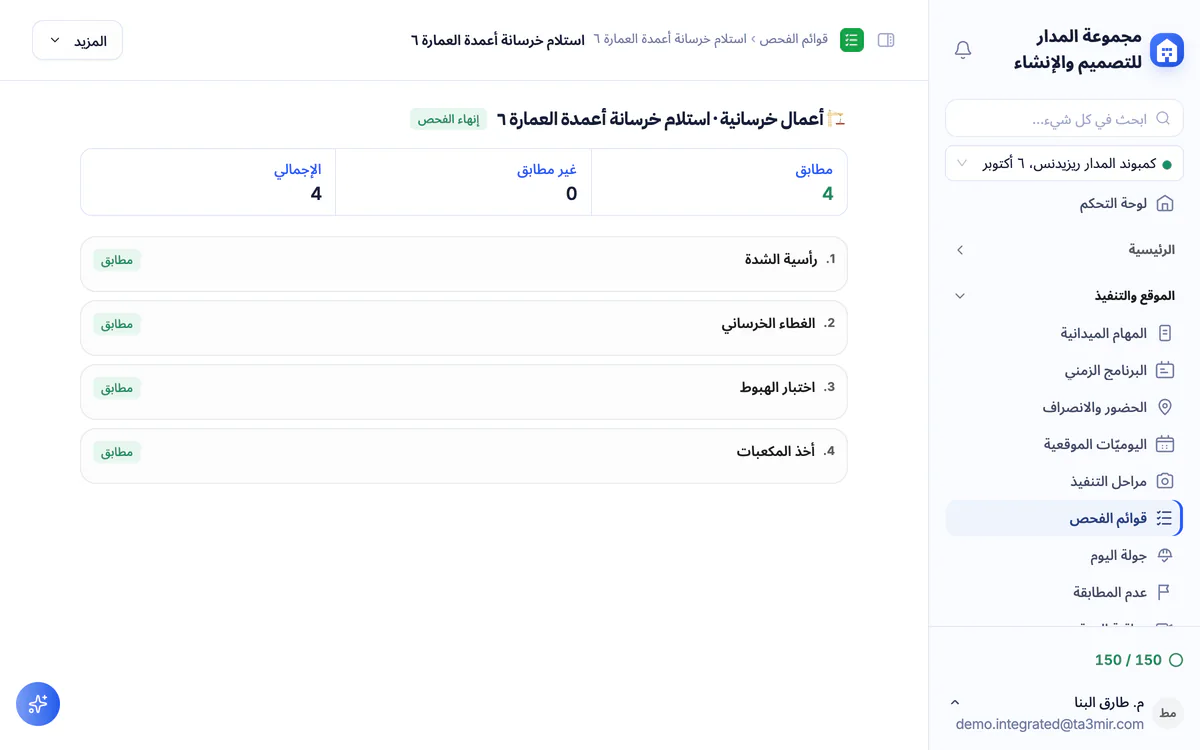1200x750 pixels.
Task: Open the المزيد dropdown menu
Action: pyautogui.click(x=77, y=40)
